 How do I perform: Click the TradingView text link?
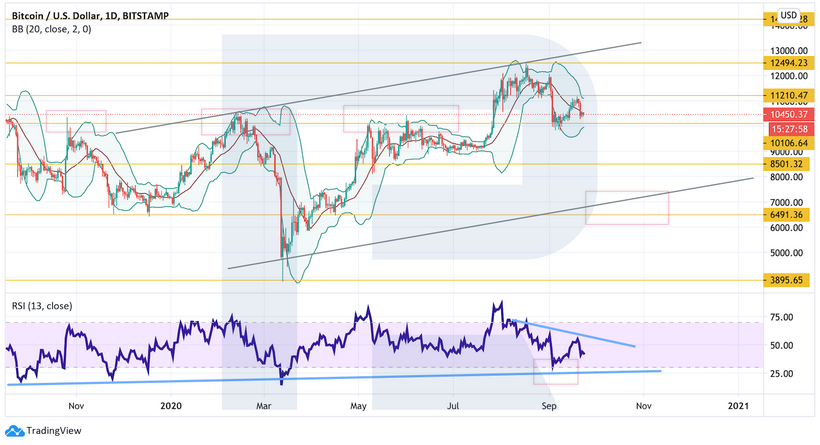point(53,433)
